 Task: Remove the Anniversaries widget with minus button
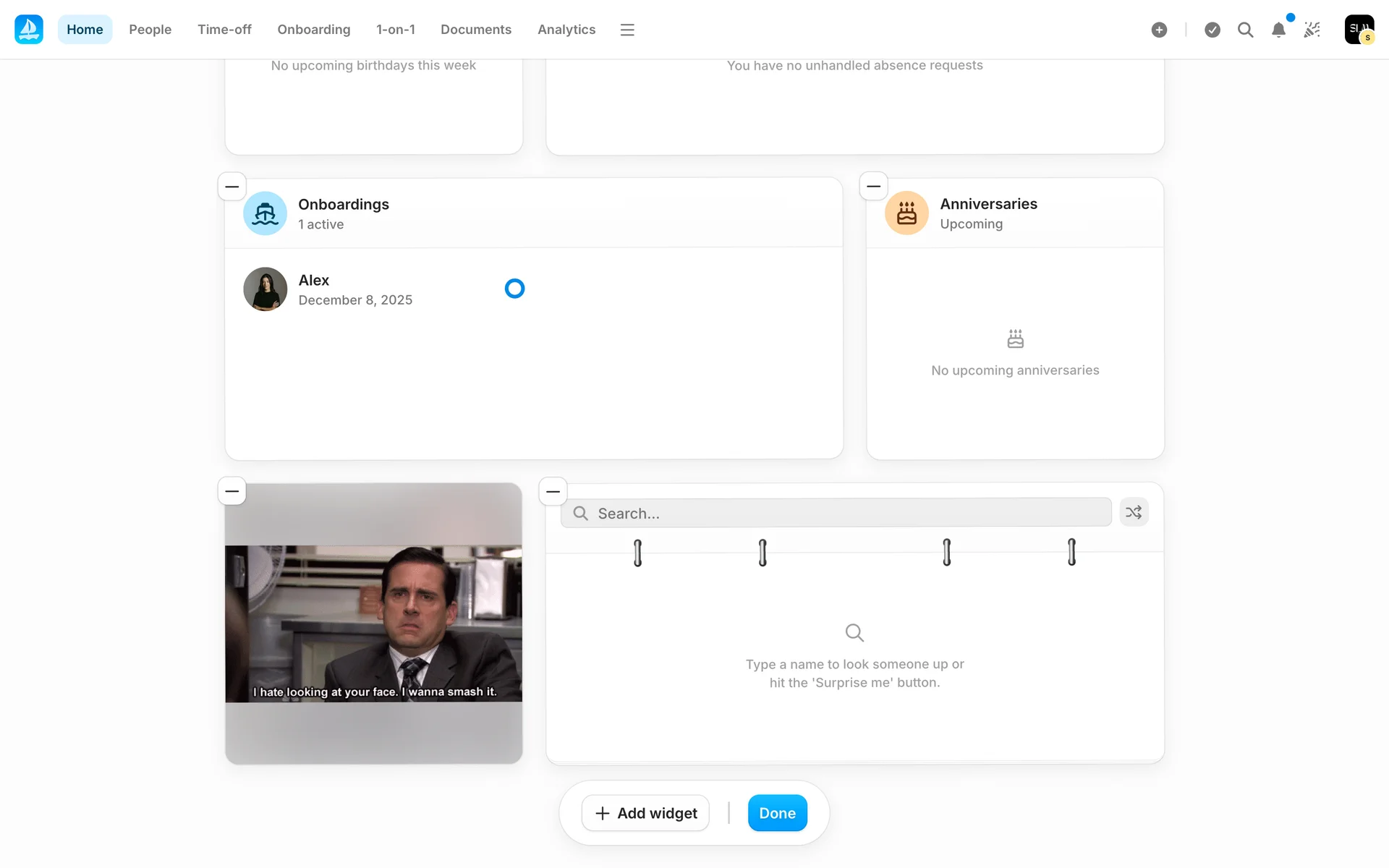coord(873,186)
